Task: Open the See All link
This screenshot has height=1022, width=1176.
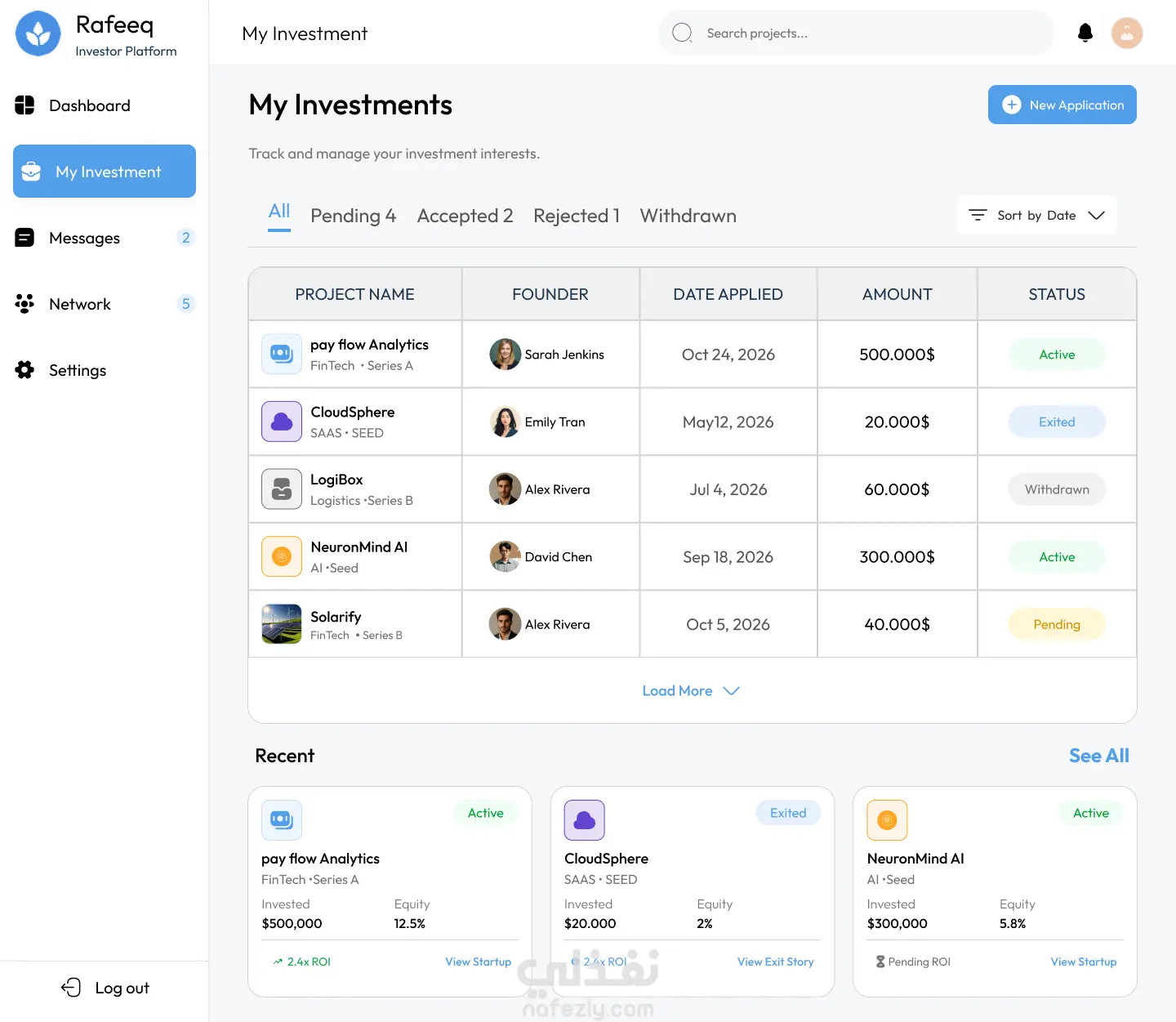Action: 1098,756
